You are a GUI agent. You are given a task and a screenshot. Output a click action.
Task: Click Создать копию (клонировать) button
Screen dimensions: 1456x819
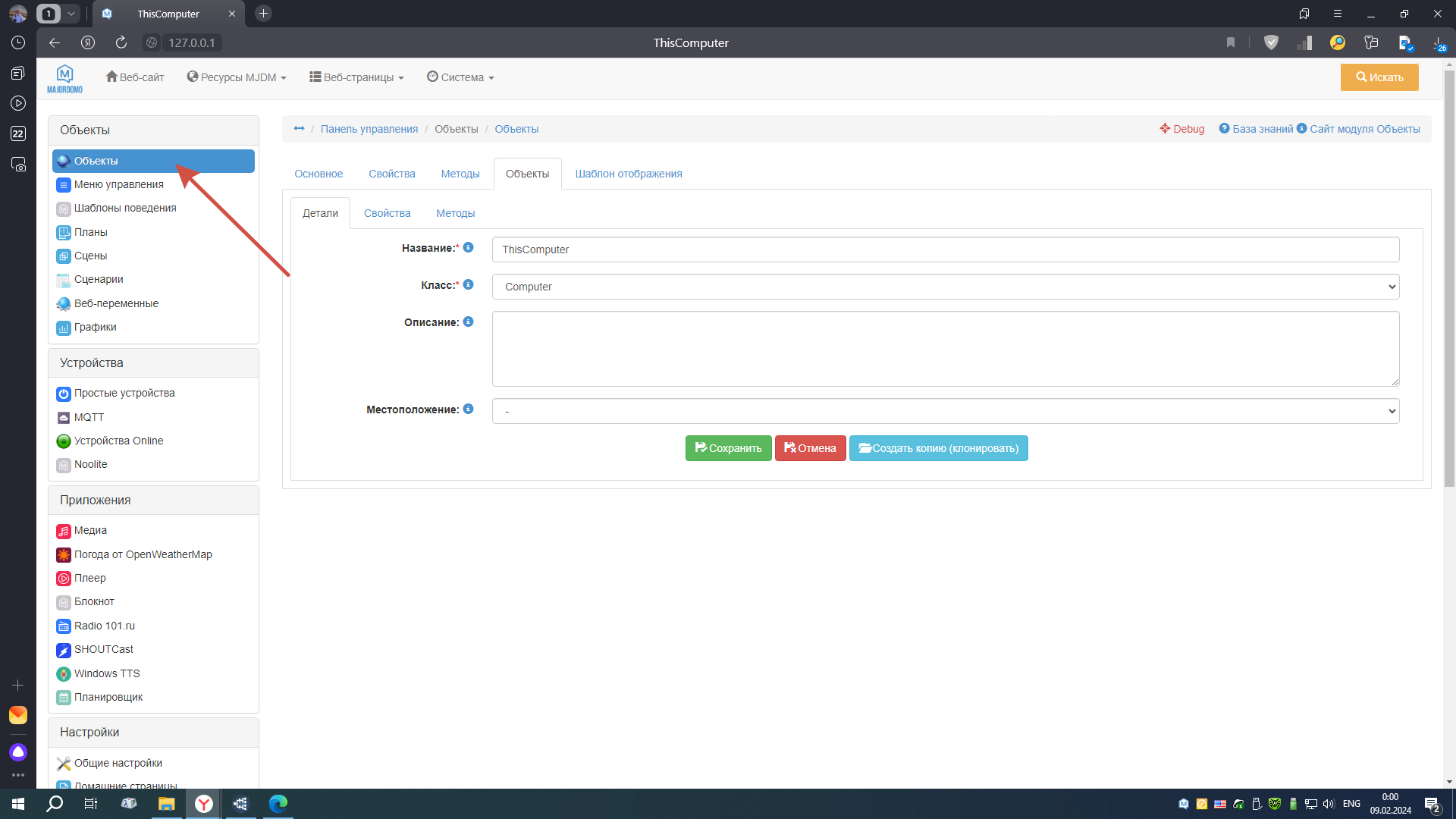(x=938, y=448)
